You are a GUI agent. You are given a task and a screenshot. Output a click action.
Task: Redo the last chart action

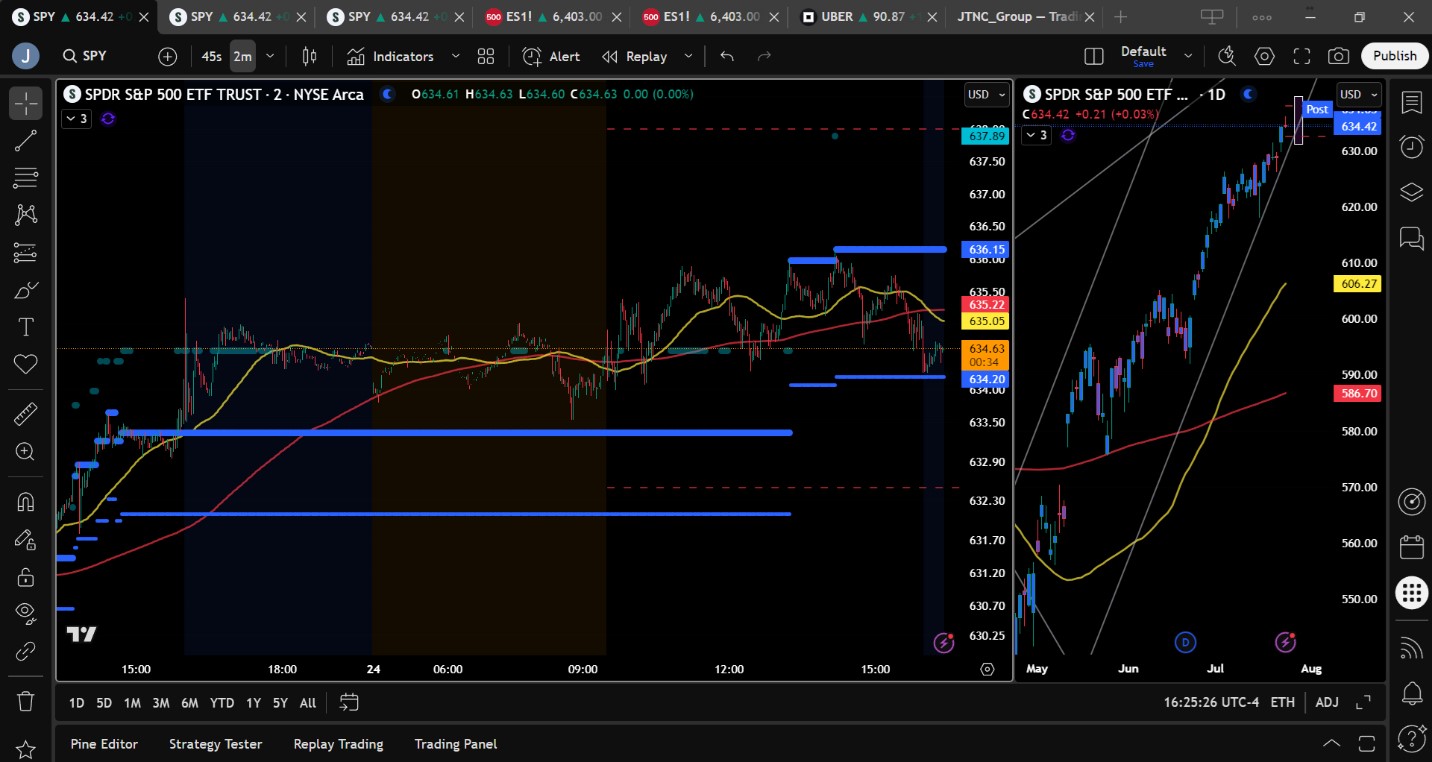[765, 57]
